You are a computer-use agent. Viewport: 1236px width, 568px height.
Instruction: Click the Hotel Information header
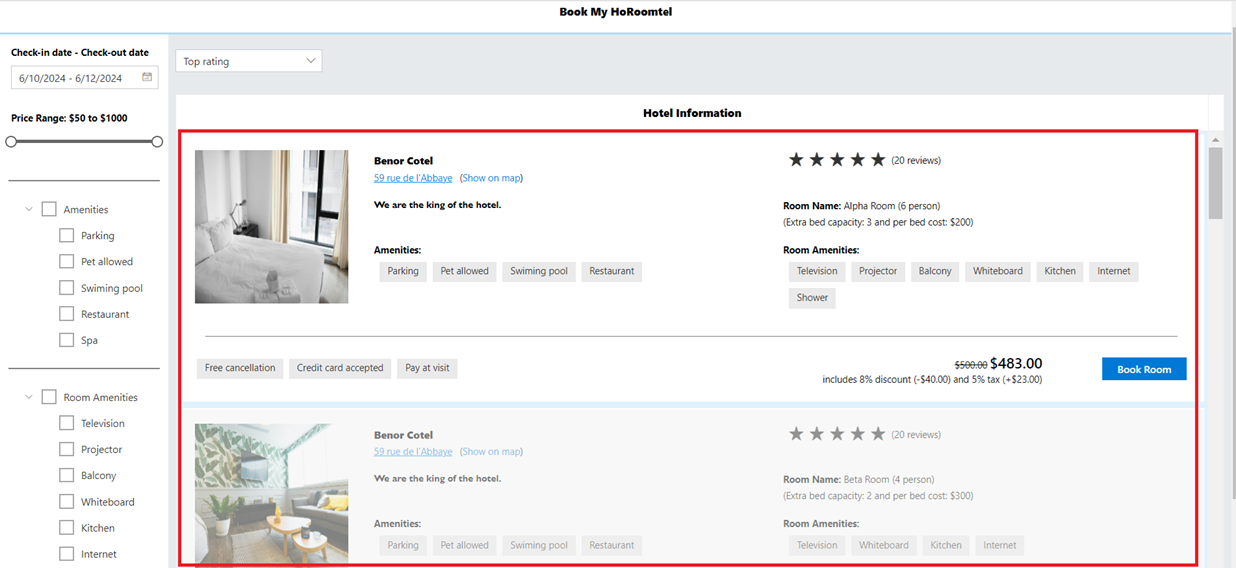click(x=692, y=113)
